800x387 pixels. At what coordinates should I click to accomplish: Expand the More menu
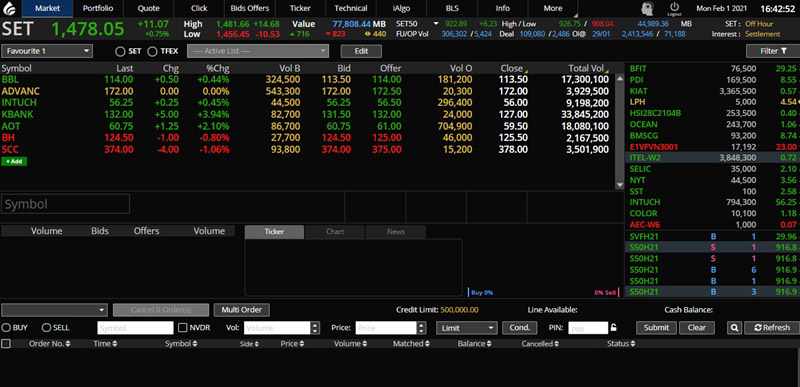554,8
